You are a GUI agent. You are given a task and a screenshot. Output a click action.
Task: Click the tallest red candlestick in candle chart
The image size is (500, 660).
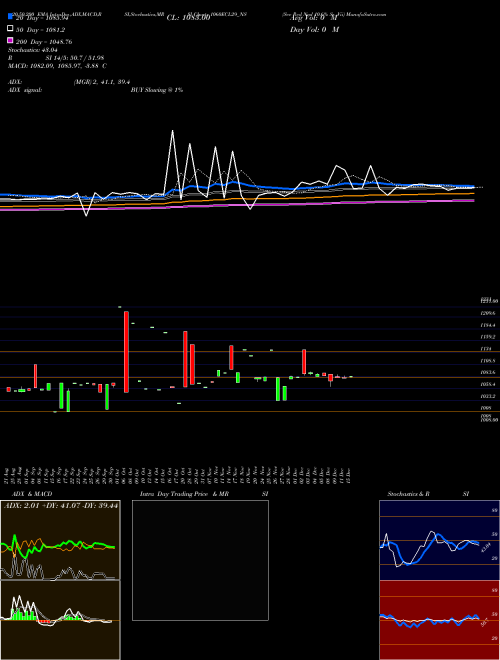(x=126, y=352)
